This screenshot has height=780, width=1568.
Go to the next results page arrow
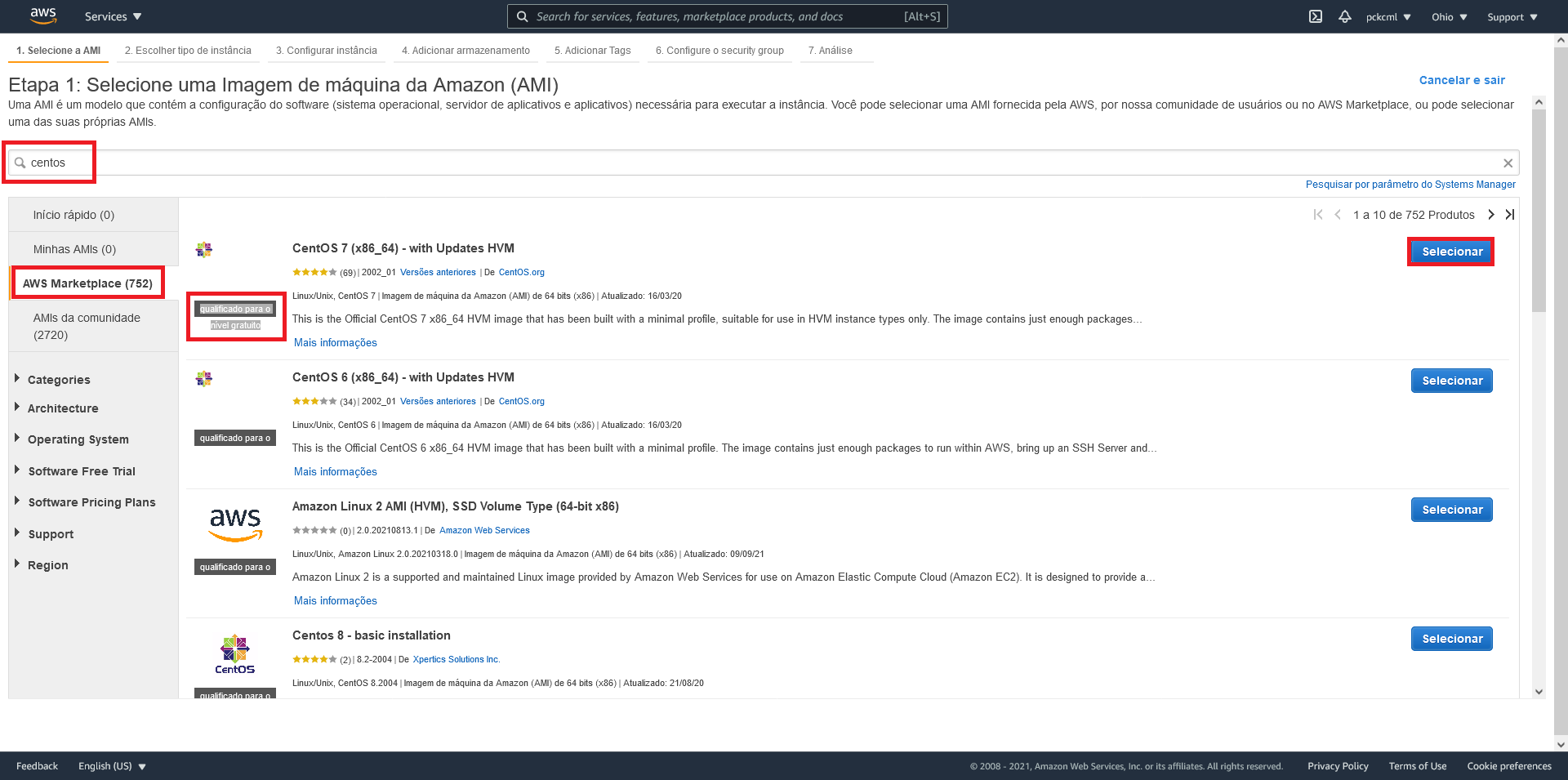(x=1491, y=214)
